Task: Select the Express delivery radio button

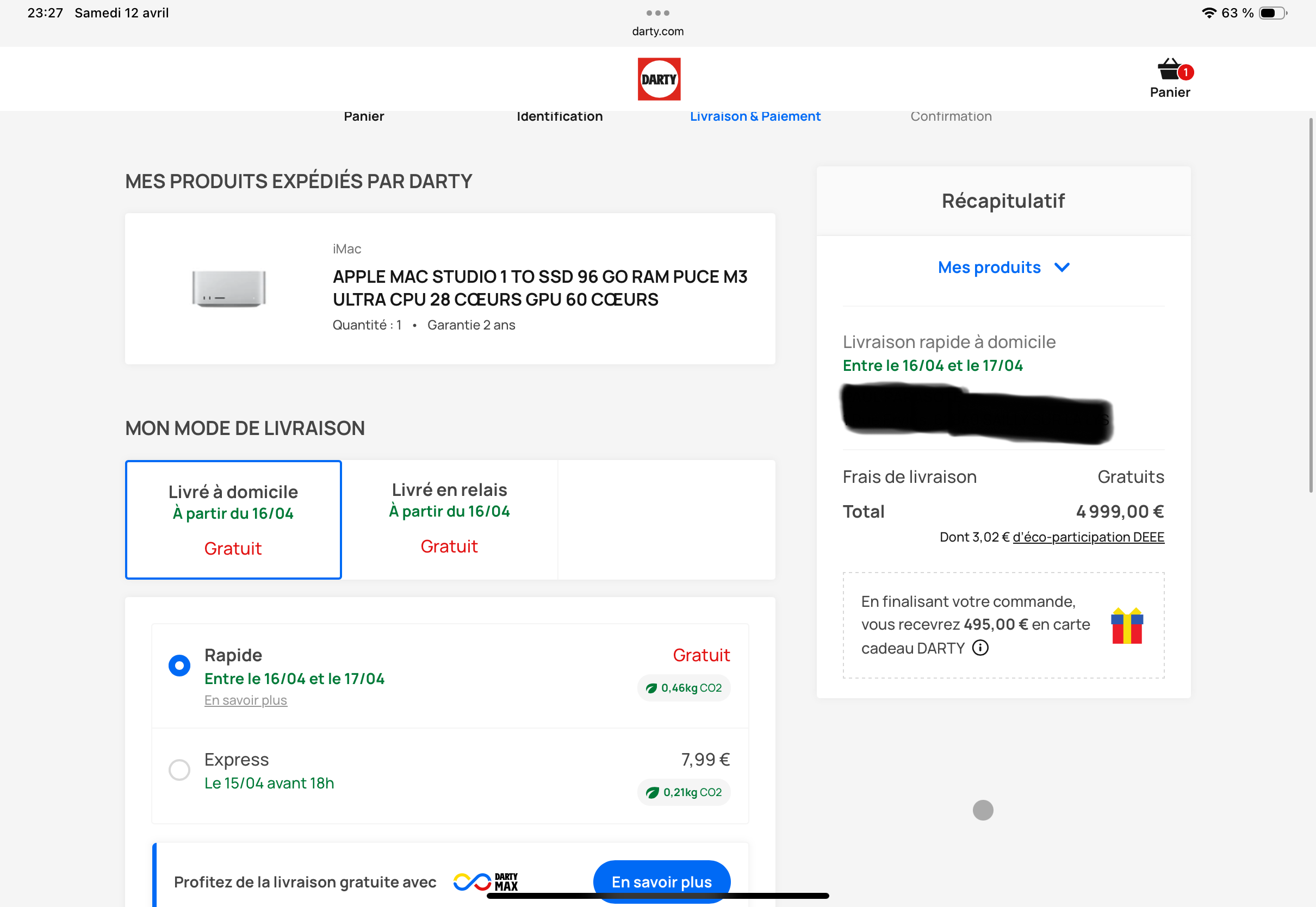Action: tap(179, 770)
